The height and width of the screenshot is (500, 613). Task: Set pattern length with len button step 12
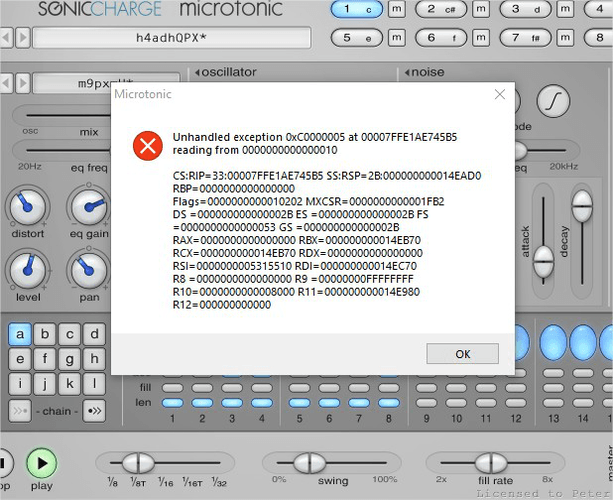516,403
